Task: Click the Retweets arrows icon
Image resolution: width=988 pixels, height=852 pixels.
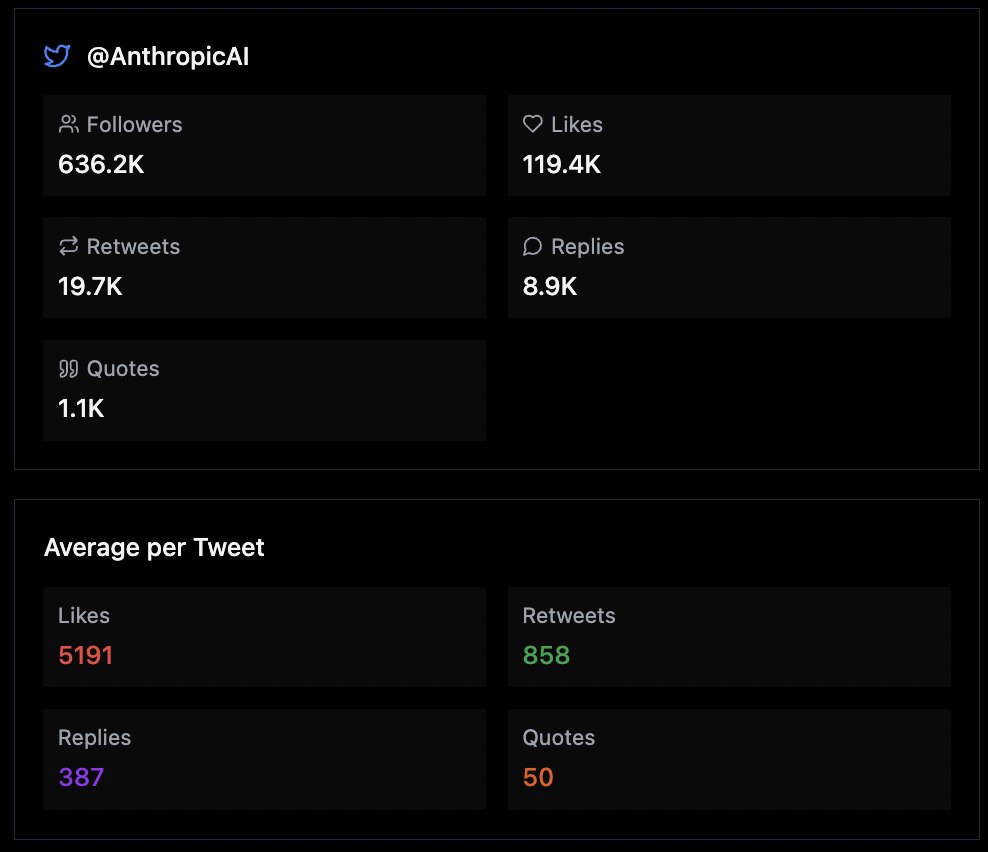Action: coord(68,246)
